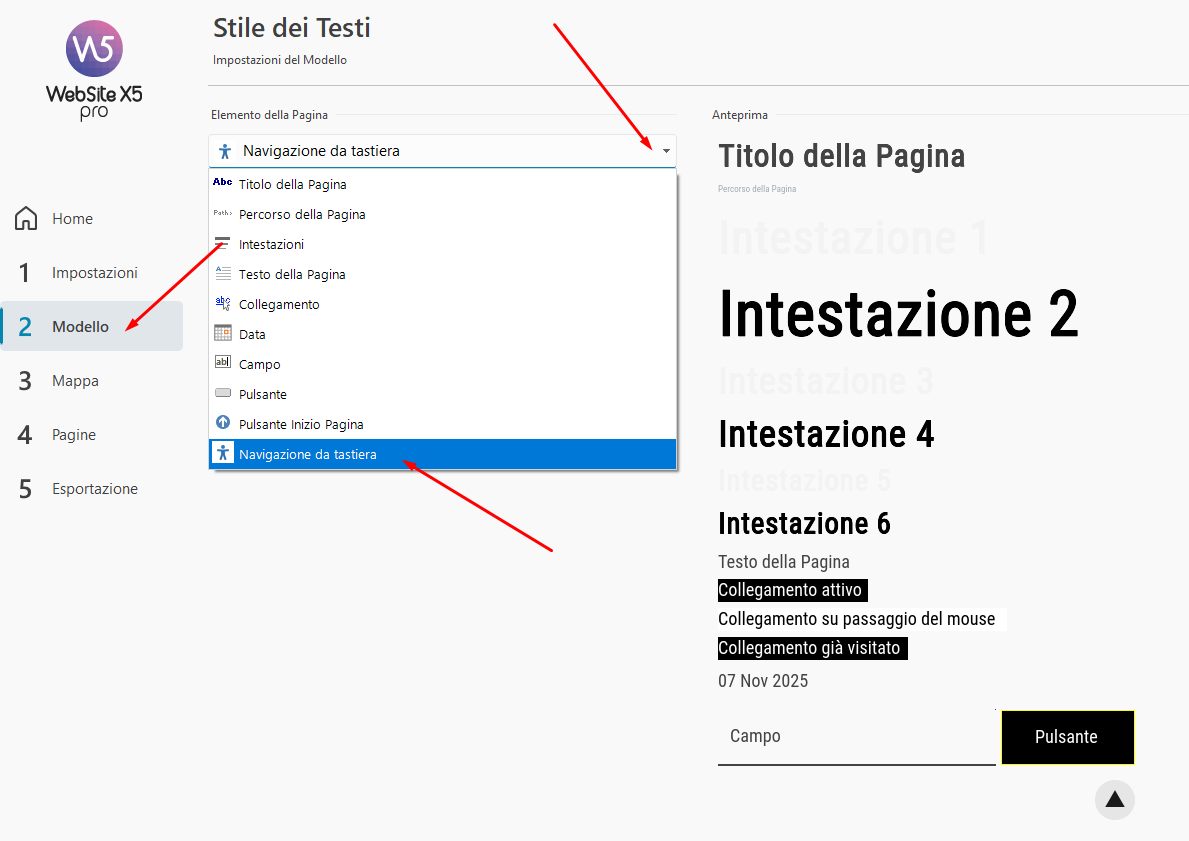Click the WebSite X5 pro logo
1189x841 pixels.
(x=93, y=70)
